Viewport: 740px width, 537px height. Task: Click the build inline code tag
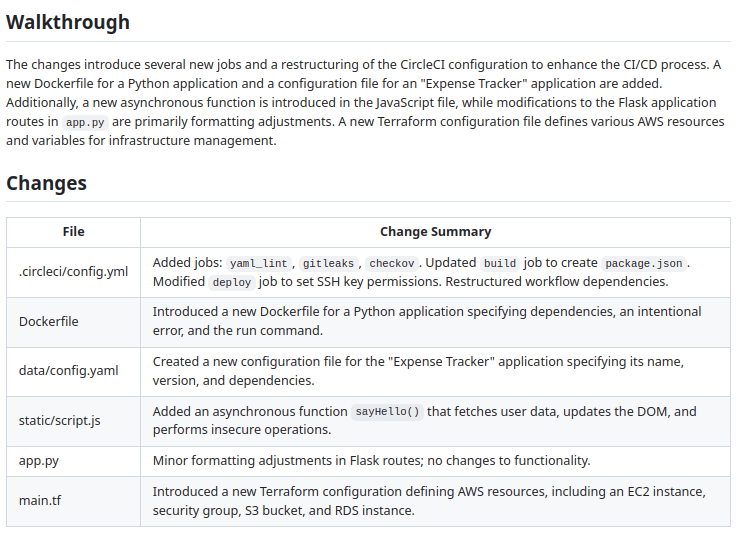[499, 263]
